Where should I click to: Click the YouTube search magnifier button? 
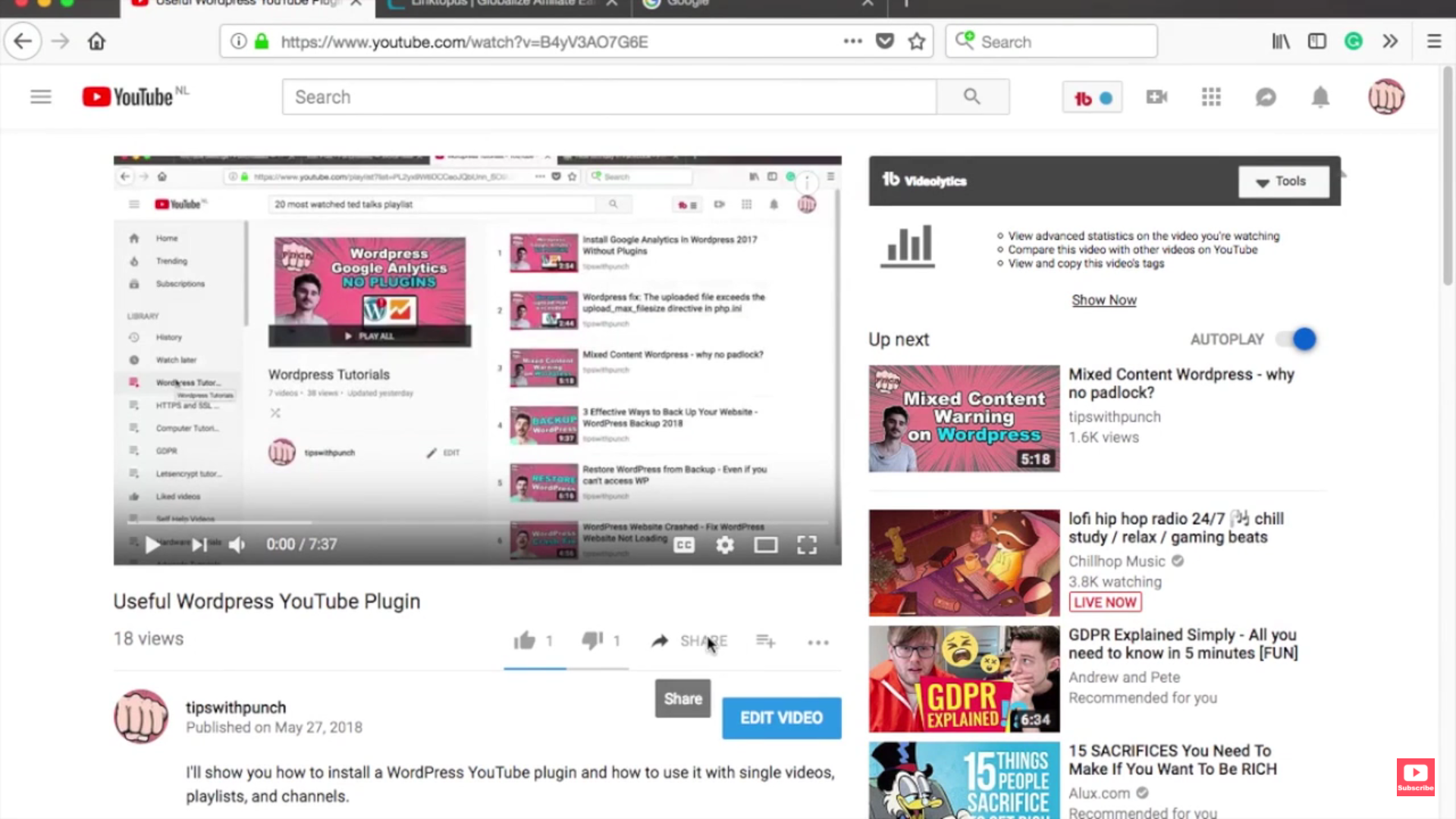coord(972,97)
